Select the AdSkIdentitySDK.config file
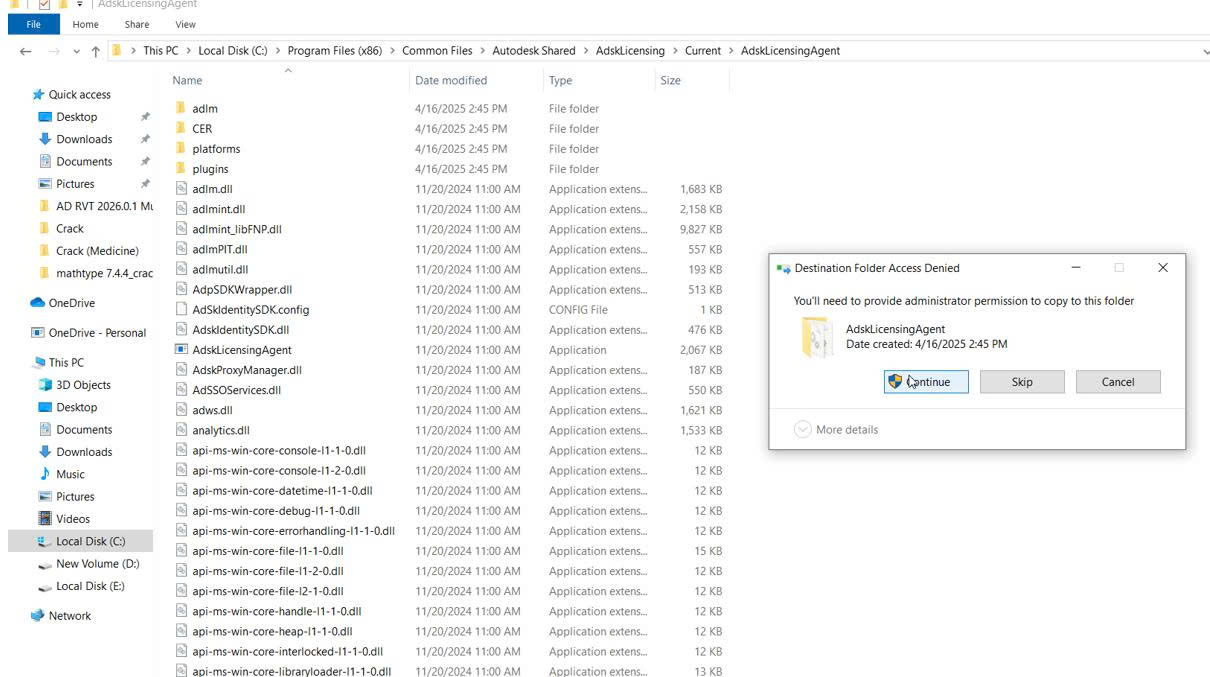1210x677 pixels. tap(250, 310)
